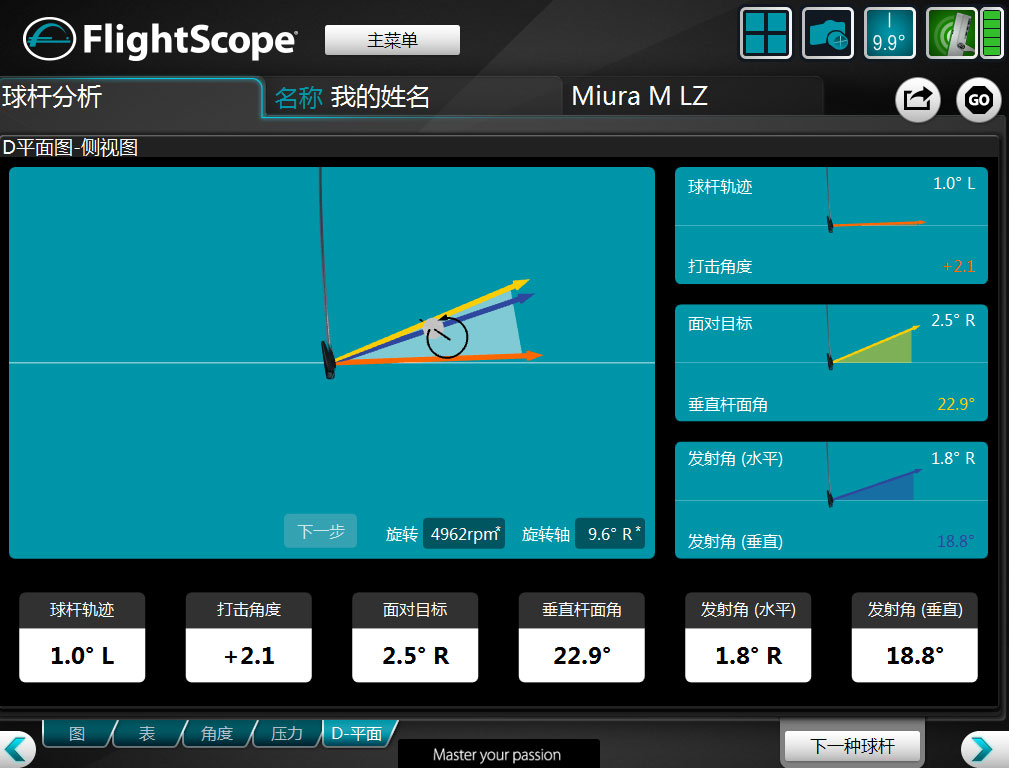This screenshot has height=768, width=1009.
Task: Click the green radar sensor status icon
Action: pyautogui.click(x=950, y=33)
